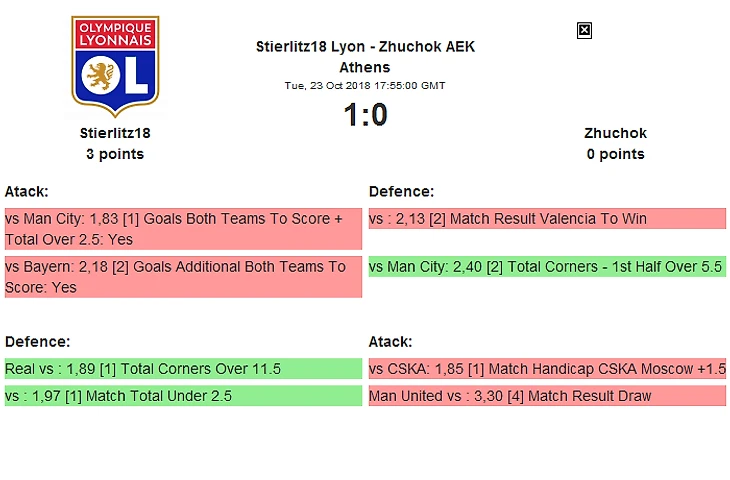Click the Stierlitz18 player name

[x=115, y=133]
